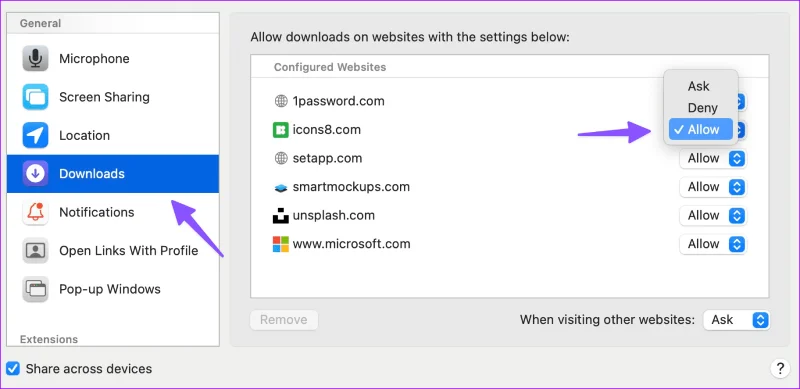The height and width of the screenshot is (389, 800).
Task: Select the smartmockups.com row text
Action: click(x=351, y=187)
